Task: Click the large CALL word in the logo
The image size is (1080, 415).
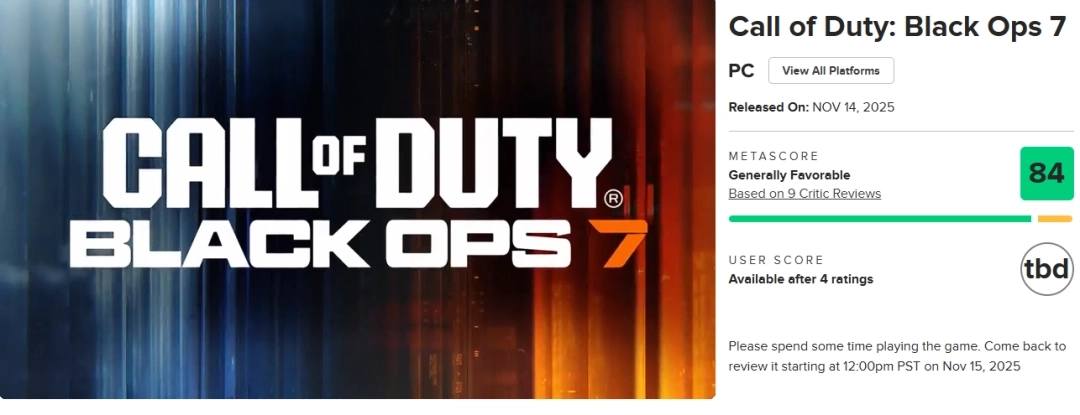Action: (x=206, y=163)
